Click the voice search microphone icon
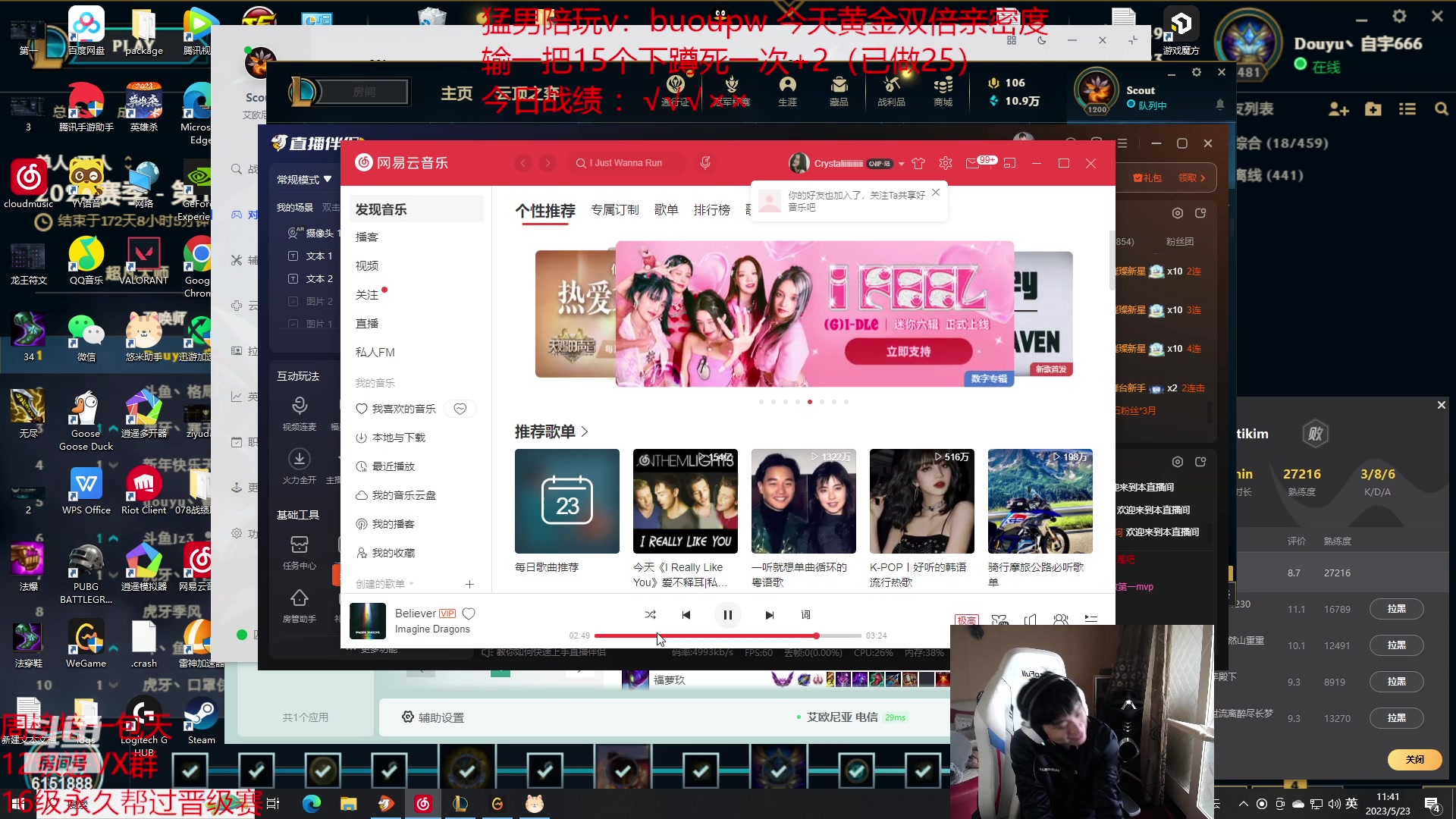Image resolution: width=1456 pixels, height=819 pixels. point(705,162)
